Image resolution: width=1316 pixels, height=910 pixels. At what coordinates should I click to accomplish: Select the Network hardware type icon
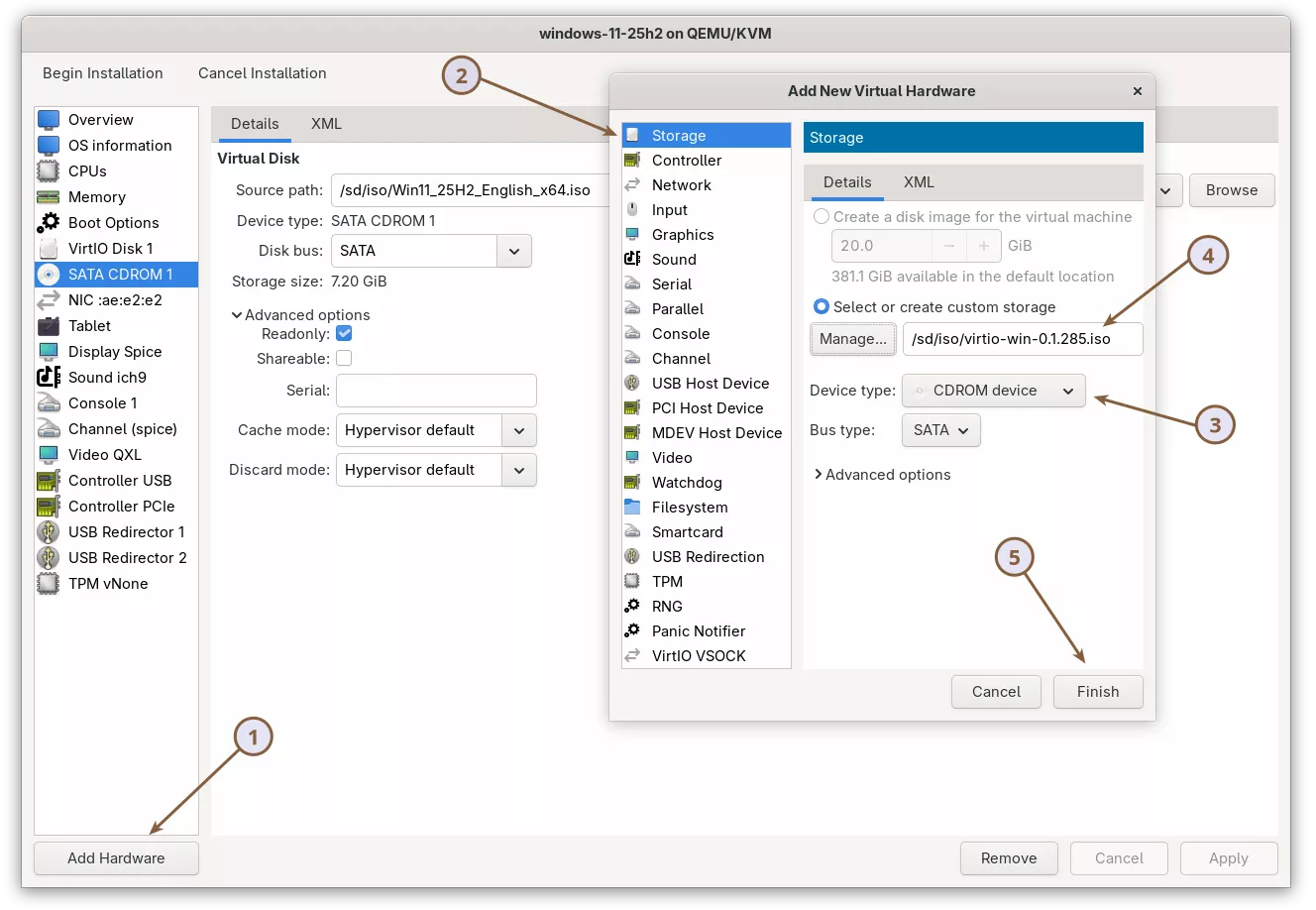[x=632, y=185]
